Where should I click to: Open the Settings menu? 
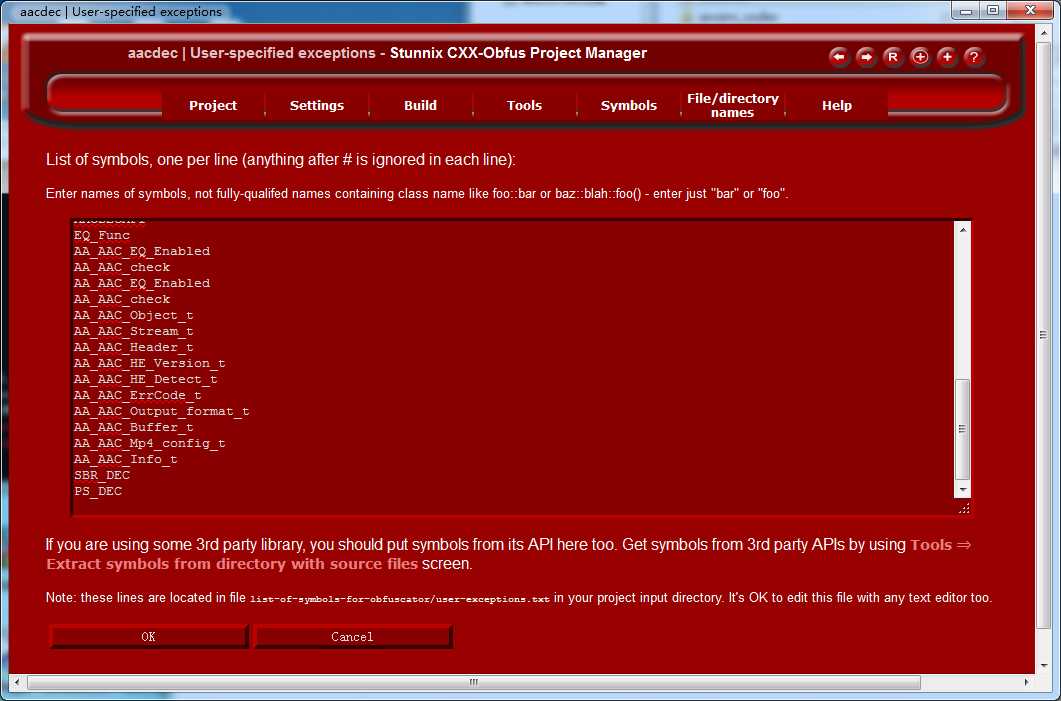pos(317,106)
